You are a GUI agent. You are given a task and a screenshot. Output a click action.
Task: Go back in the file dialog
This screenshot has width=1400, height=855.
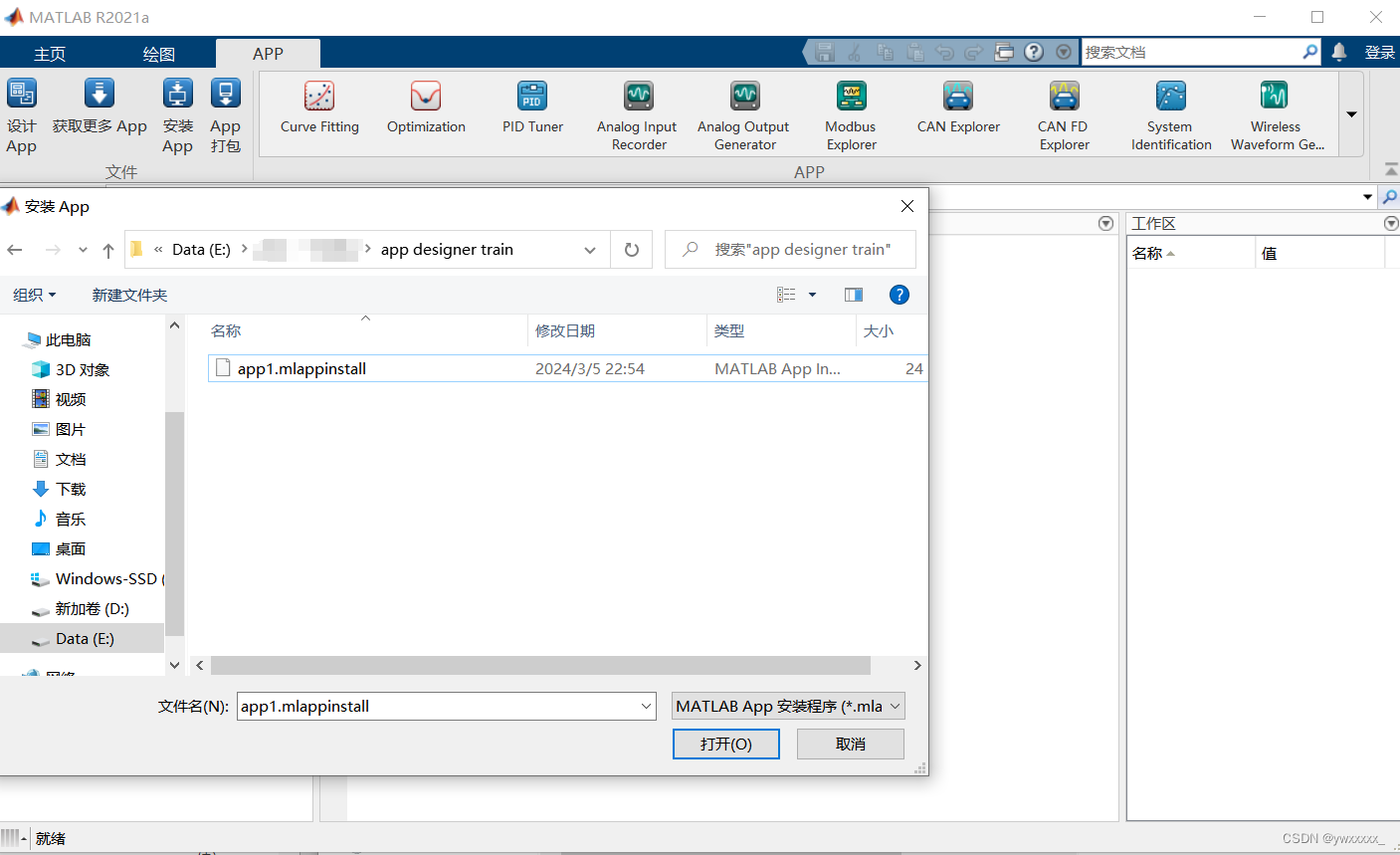[x=15, y=250]
